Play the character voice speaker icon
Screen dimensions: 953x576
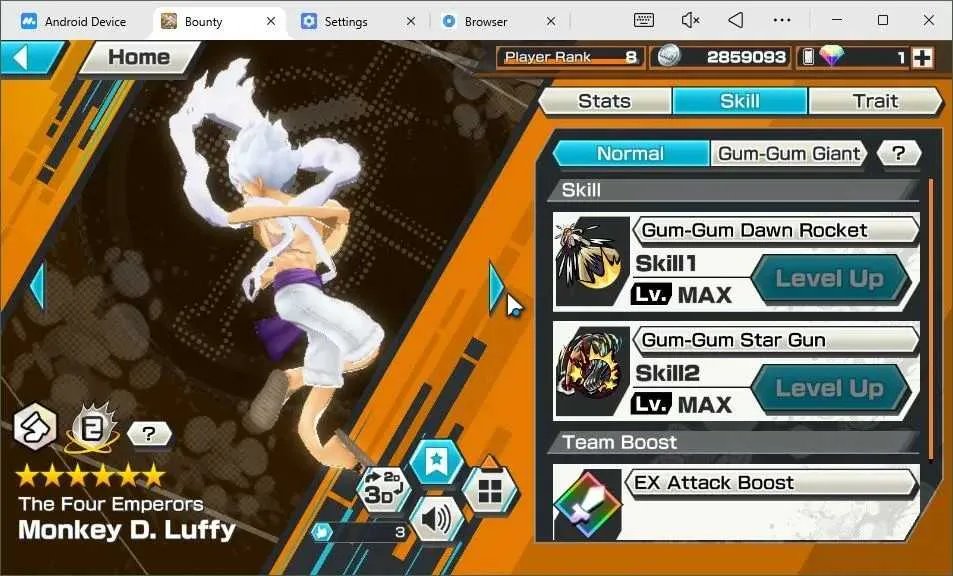click(x=436, y=519)
